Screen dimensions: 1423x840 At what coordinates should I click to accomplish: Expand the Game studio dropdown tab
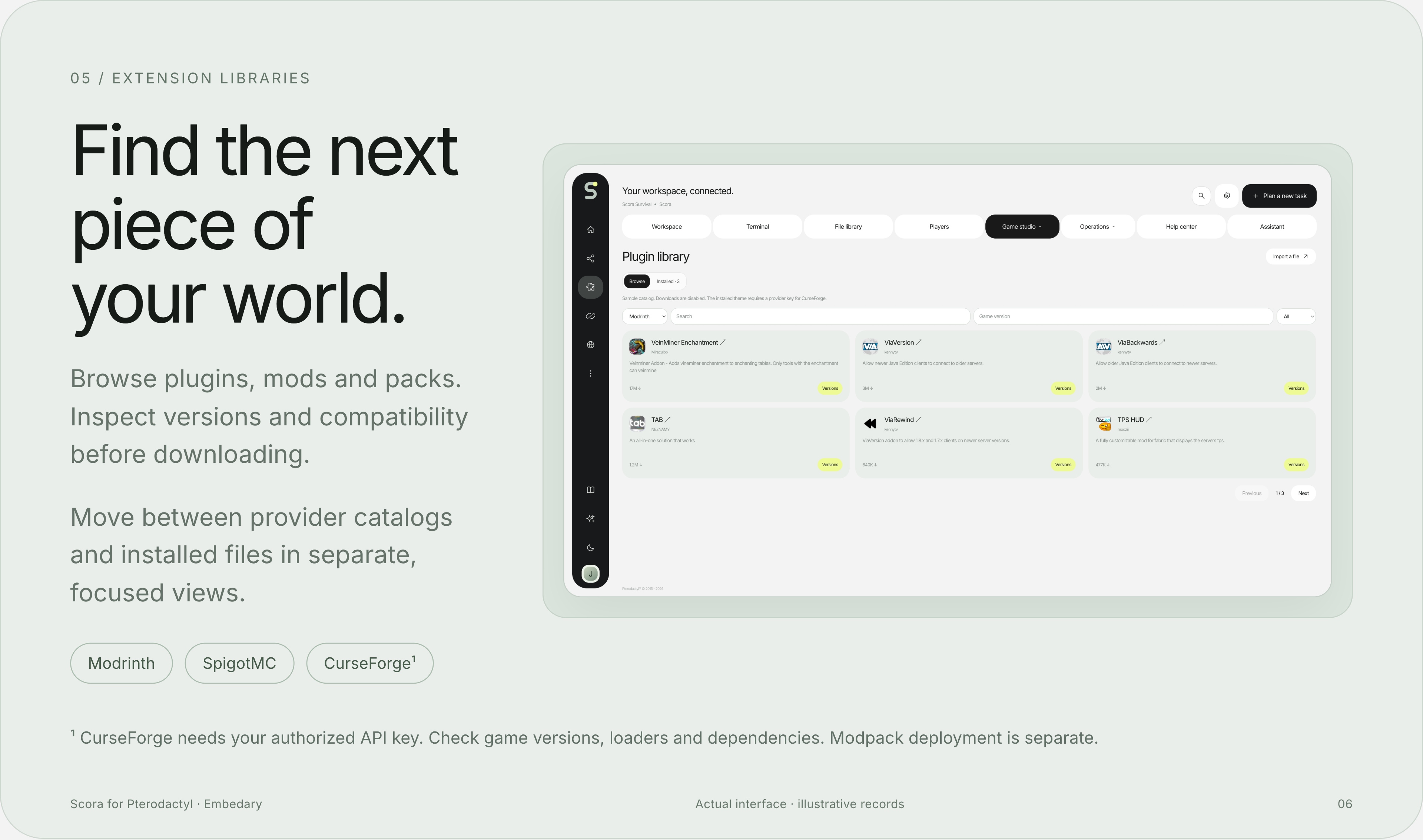point(1022,226)
